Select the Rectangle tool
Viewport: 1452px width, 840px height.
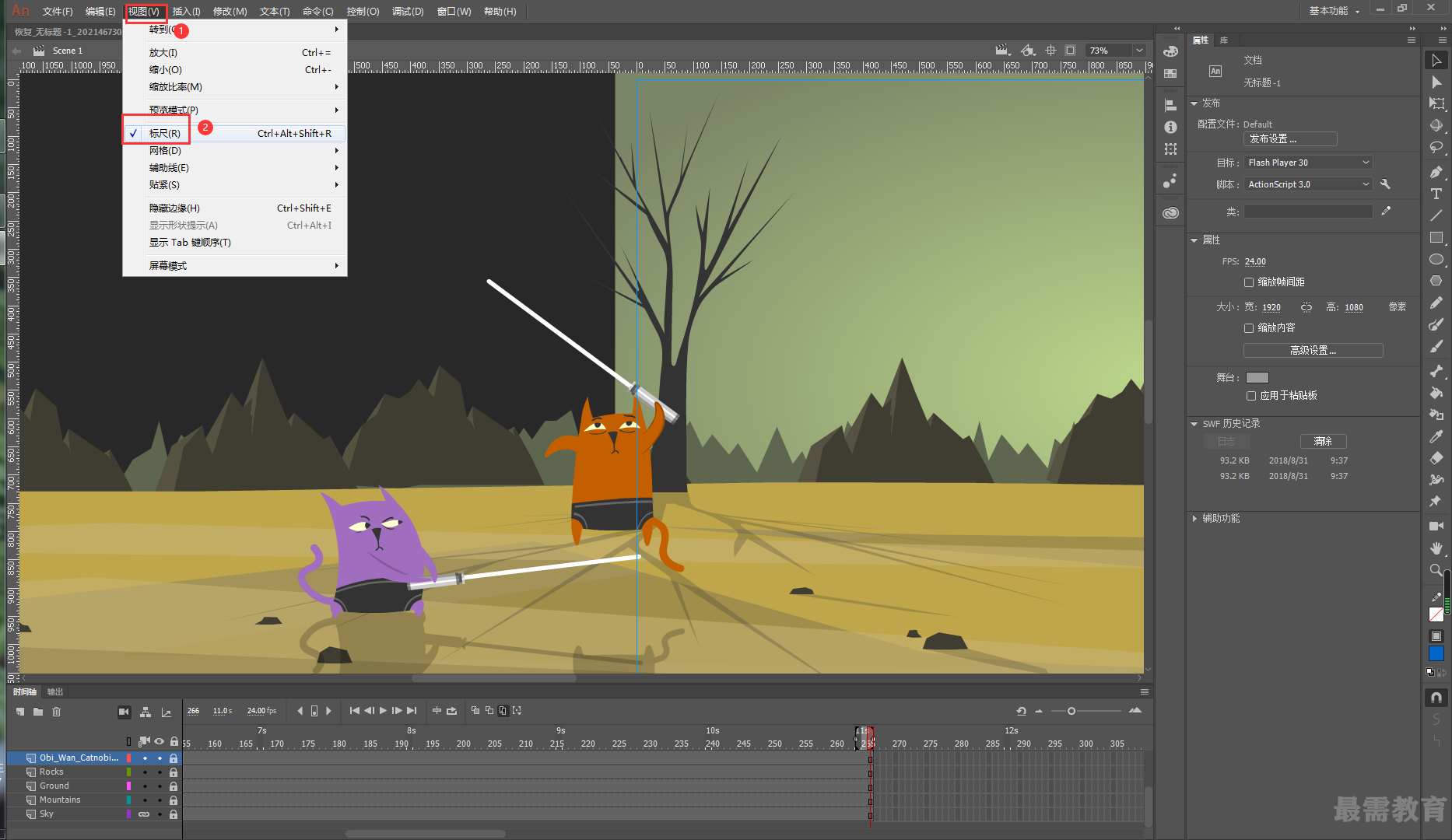(1436, 237)
